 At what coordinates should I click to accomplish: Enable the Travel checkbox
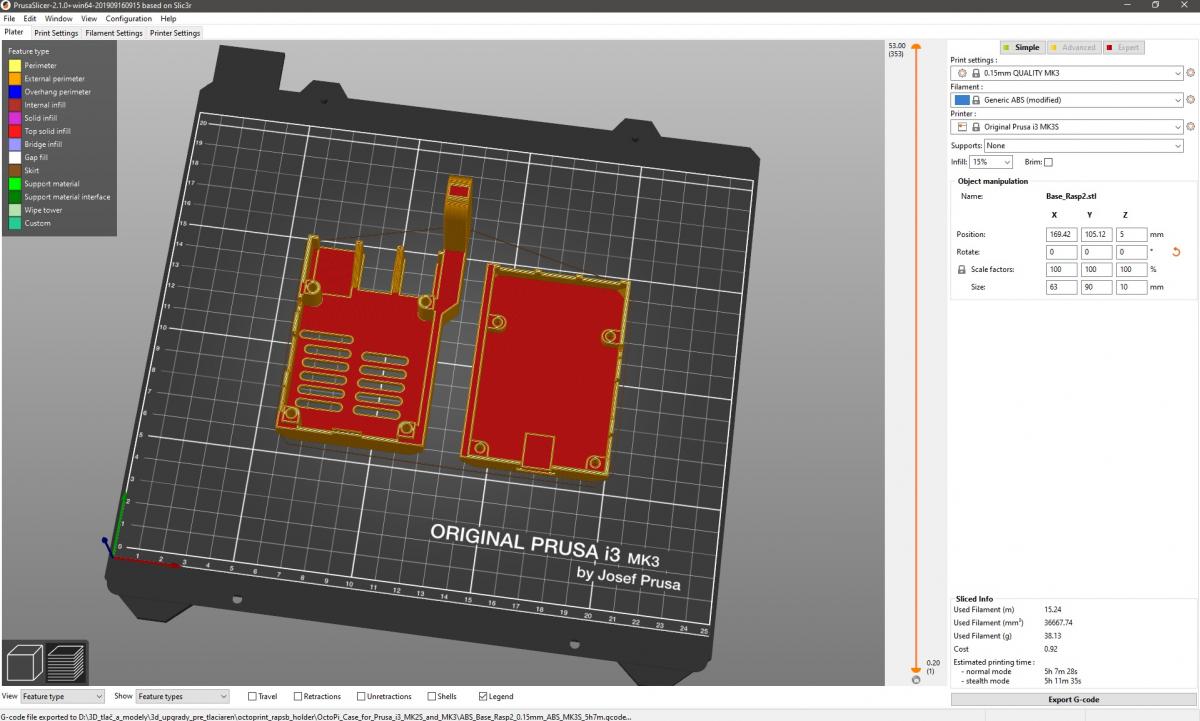(252, 696)
